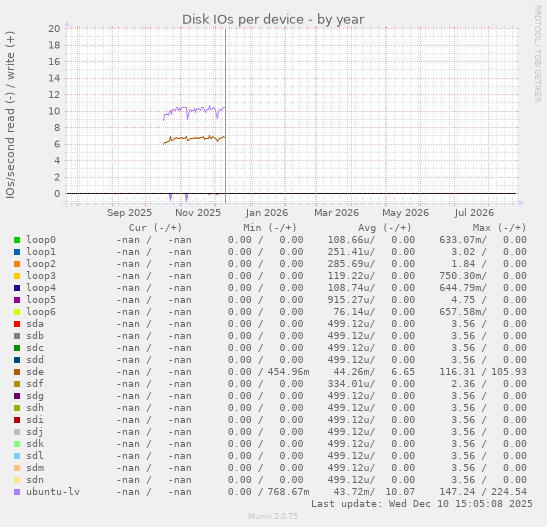The width and height of the screenshot is (547, 527).
Task: Click the 'loop4' legend label
Action: [41, 288]
